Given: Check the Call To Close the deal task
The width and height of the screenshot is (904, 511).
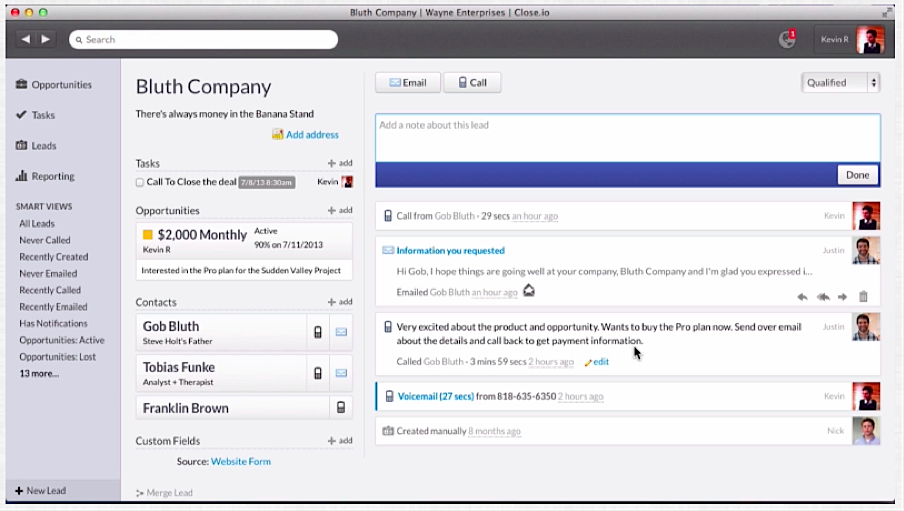Looking at the screenshot, I should click(140, 182).
